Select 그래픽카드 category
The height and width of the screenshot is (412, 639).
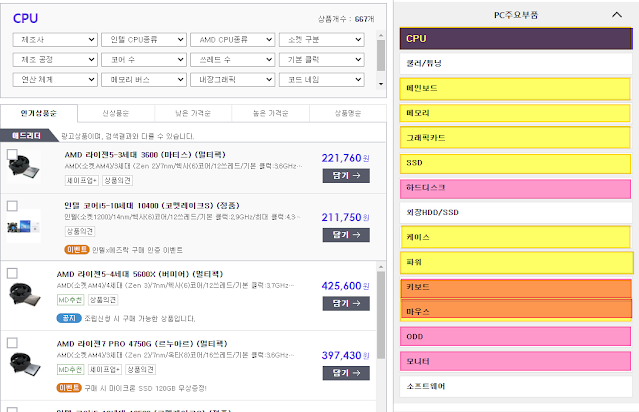click(x=516, y=138)
